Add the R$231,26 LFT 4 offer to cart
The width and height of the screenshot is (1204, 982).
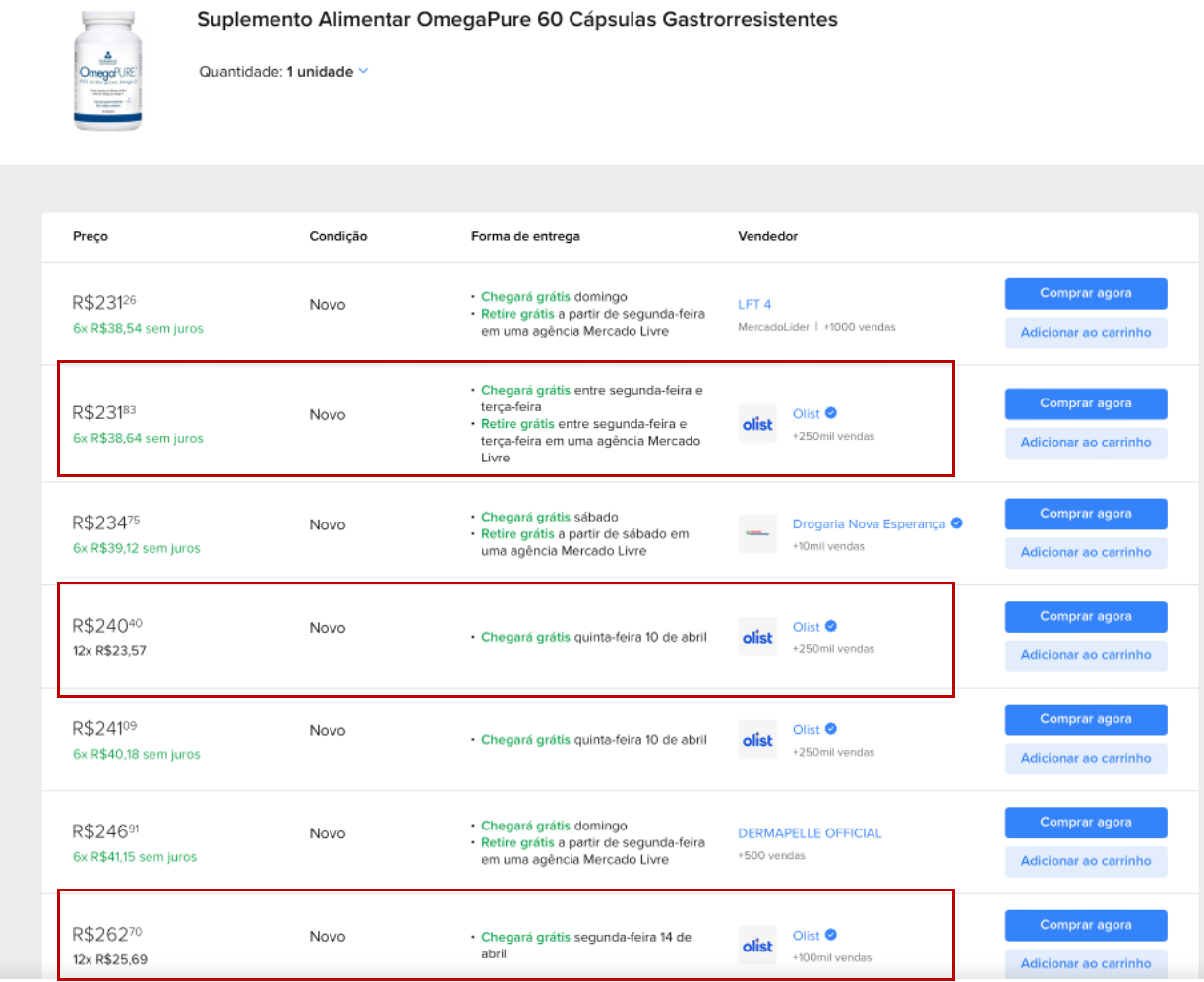click(1085, 333)
